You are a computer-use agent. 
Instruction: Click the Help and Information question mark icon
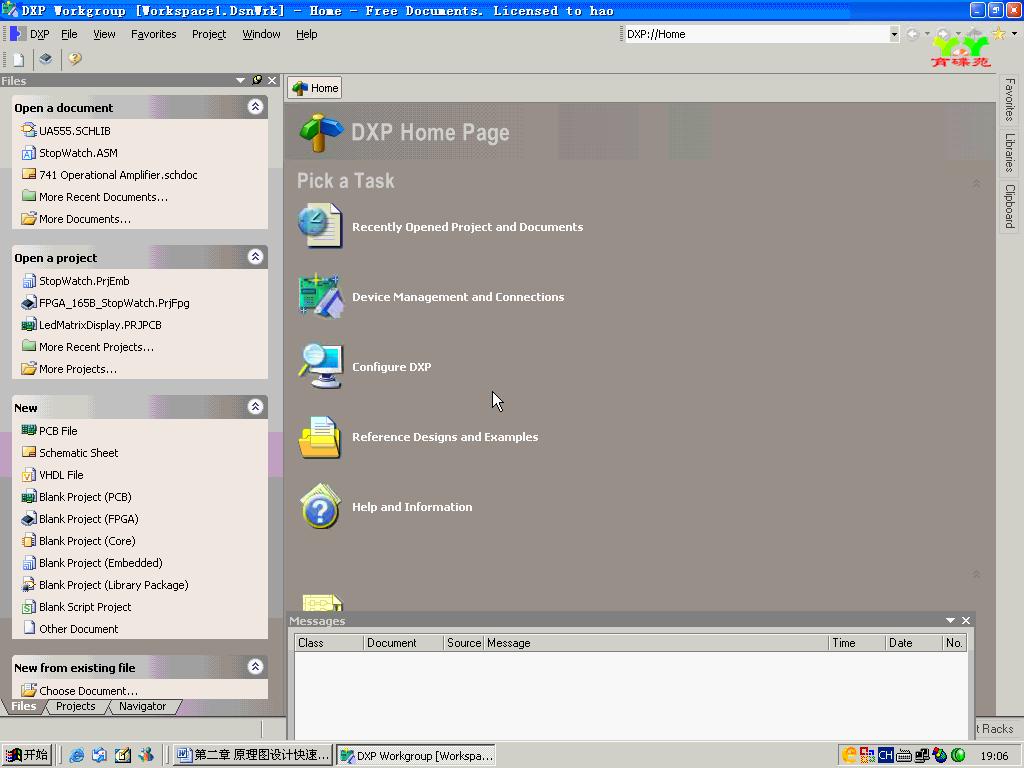pyautogui.click(x=320, y=506)
